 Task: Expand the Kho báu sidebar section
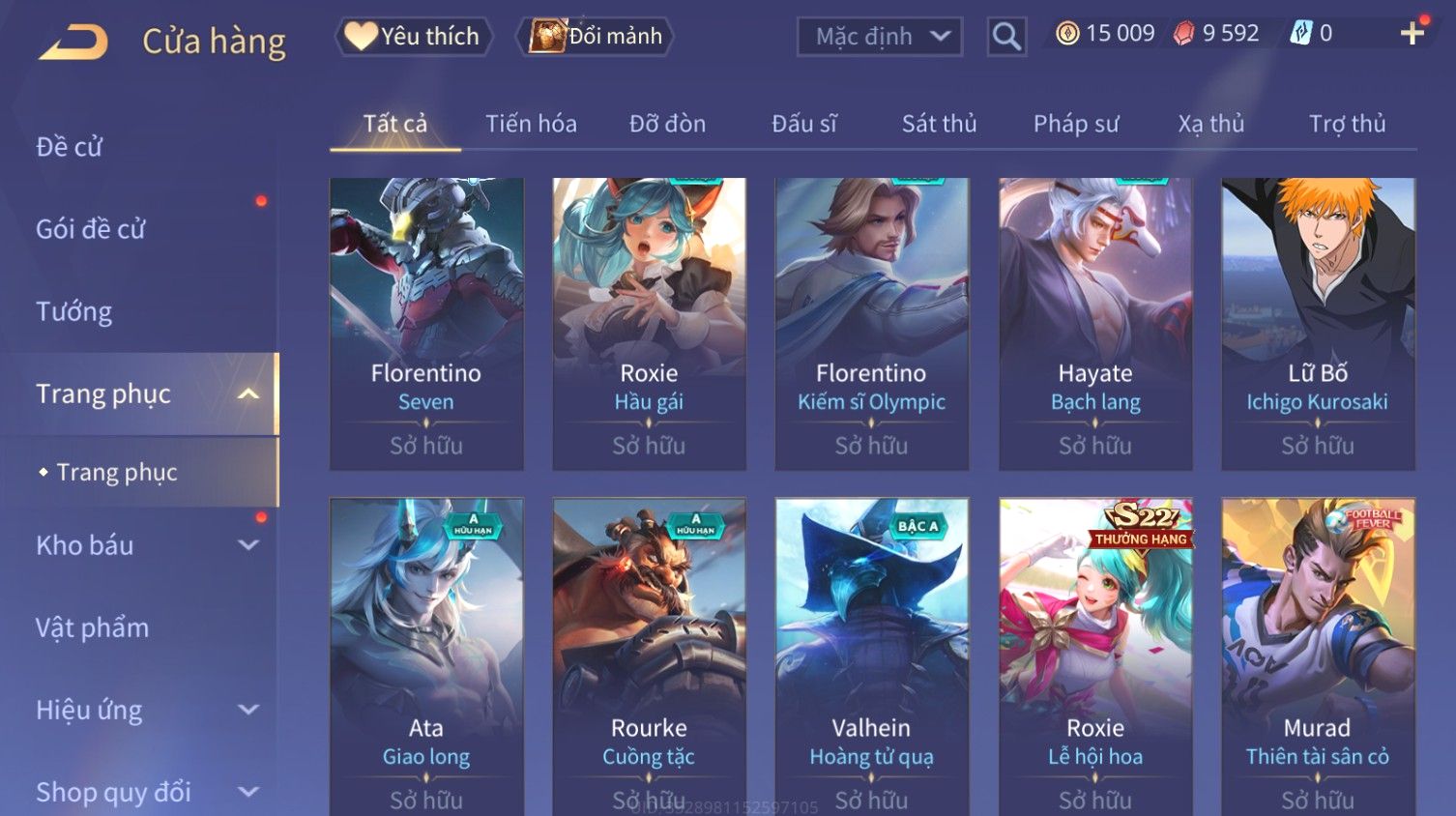coord(248,545)
